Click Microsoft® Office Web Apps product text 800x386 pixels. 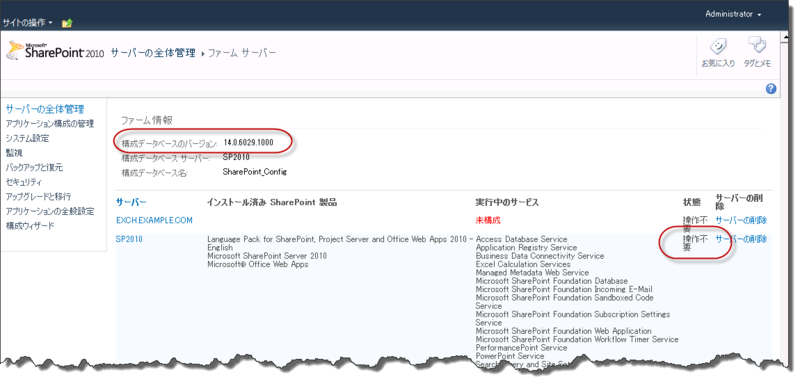258,264
